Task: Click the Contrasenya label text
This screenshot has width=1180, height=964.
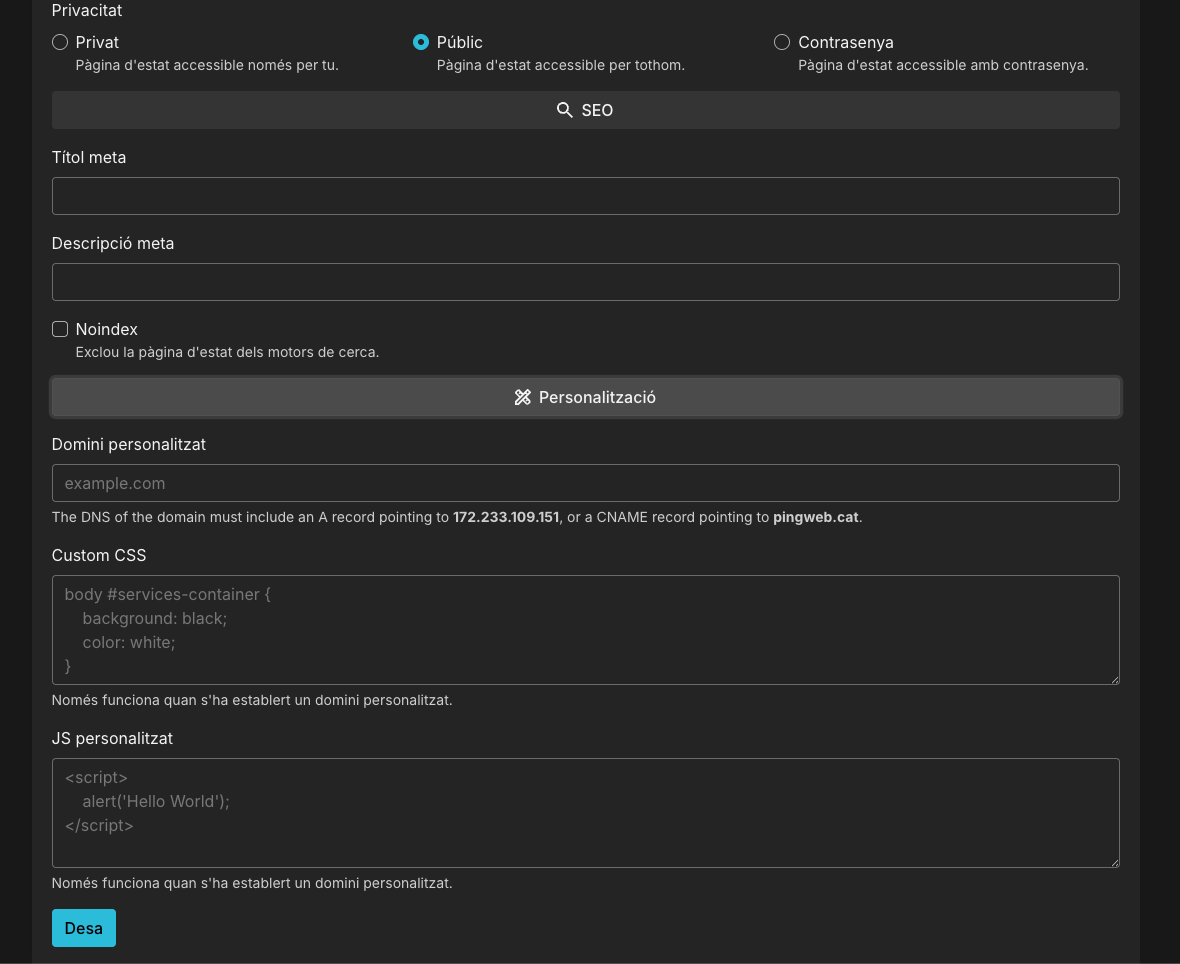Action: [846, 42]
